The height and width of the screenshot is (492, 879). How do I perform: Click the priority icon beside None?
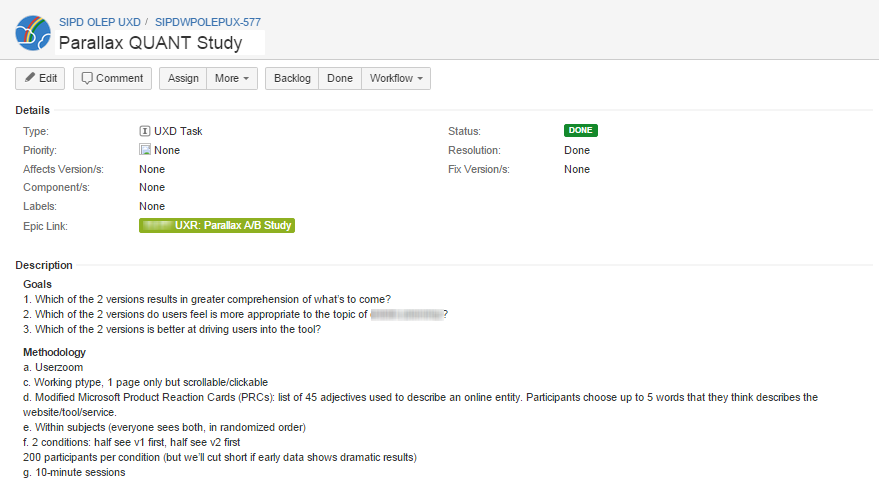(x=145, y=150)
